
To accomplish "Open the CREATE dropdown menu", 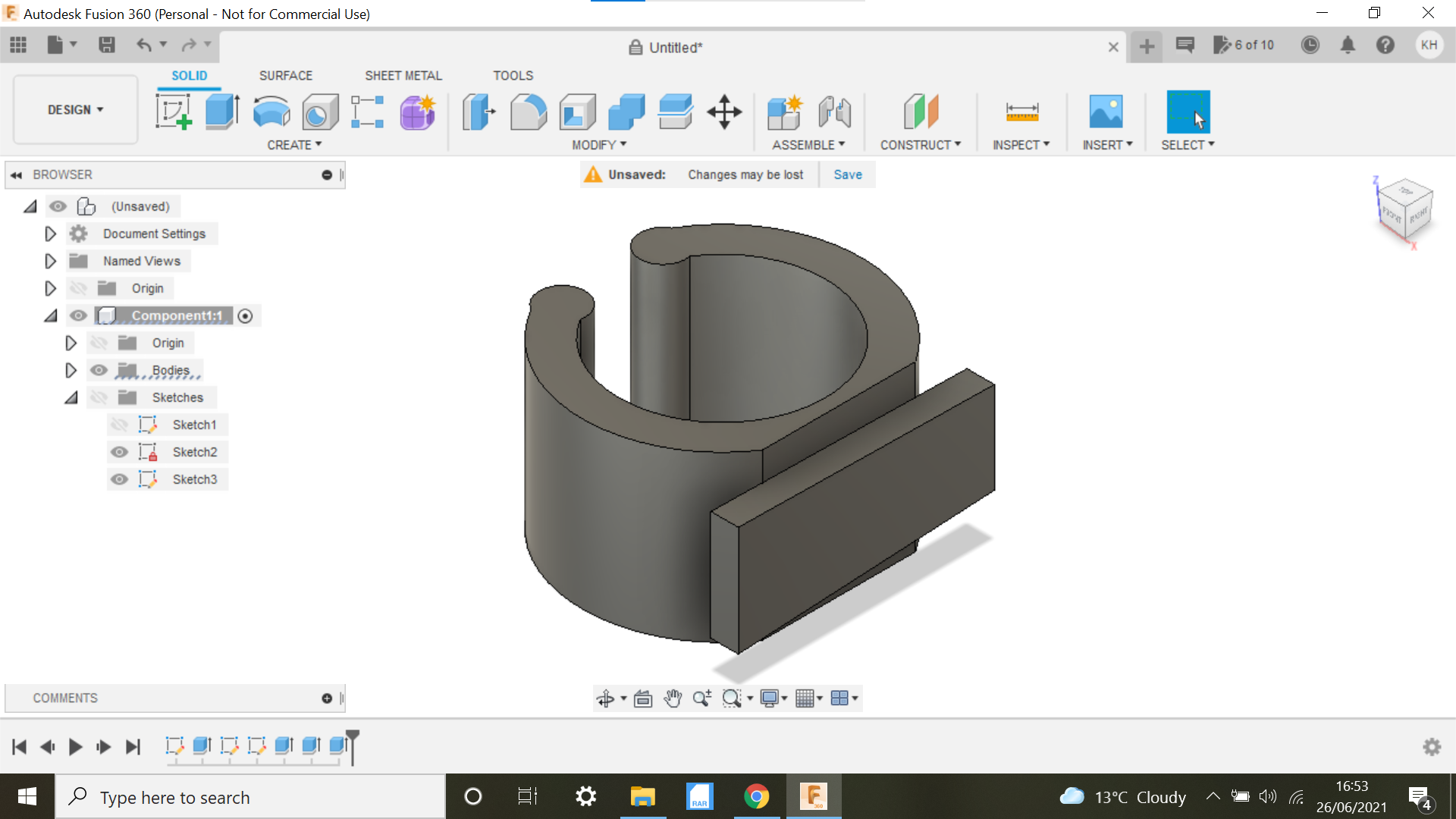I will [x=294, y=145].
